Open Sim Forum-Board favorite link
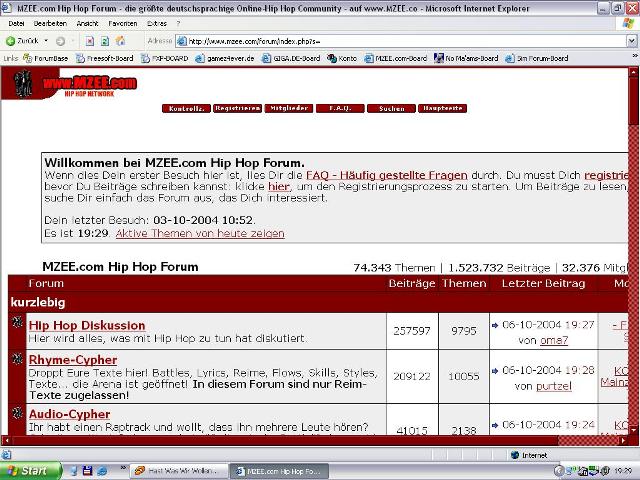Image resolution: width=640 pixels, height=480 pixels. click(537, 58)
